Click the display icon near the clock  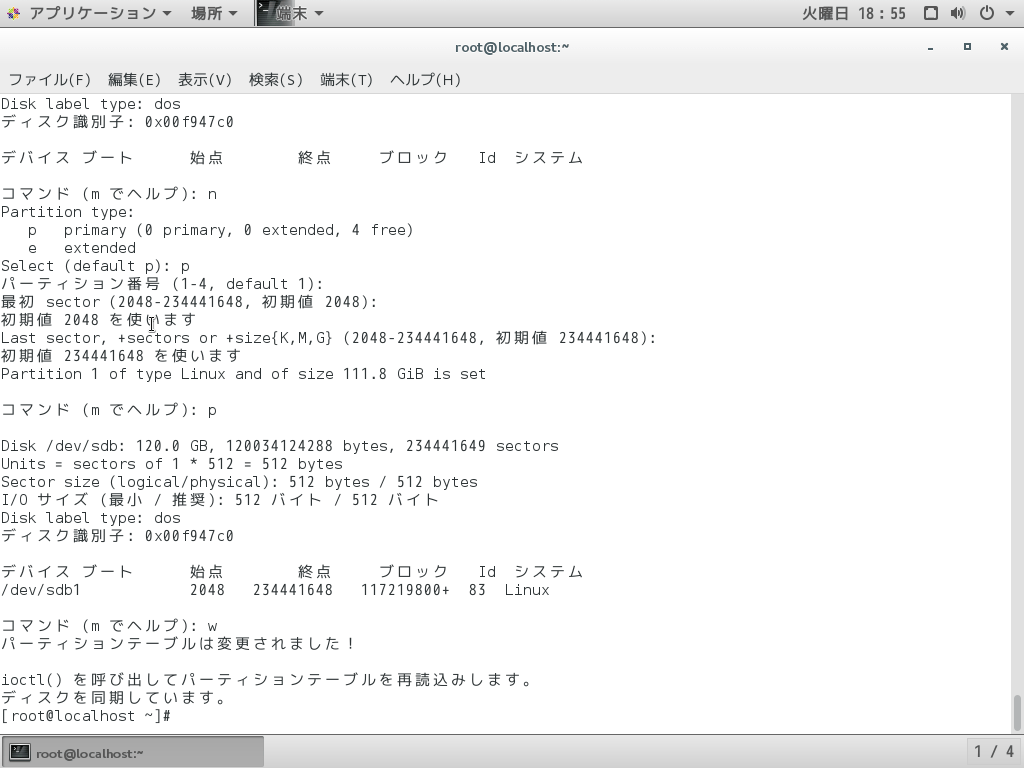pos(932,13)
